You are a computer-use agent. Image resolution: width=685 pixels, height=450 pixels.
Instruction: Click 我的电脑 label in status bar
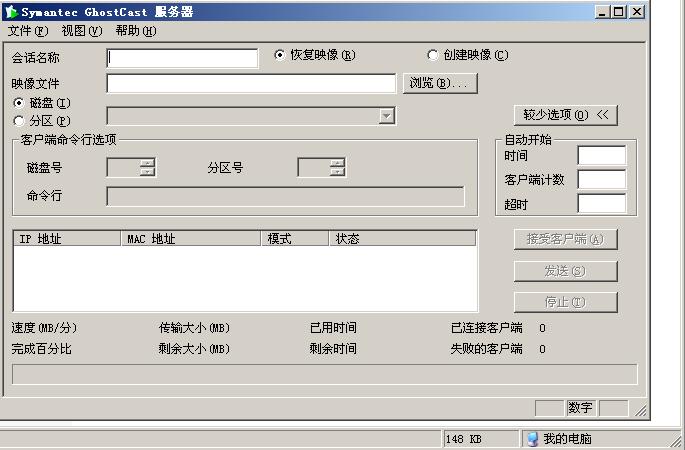point(567,439)
